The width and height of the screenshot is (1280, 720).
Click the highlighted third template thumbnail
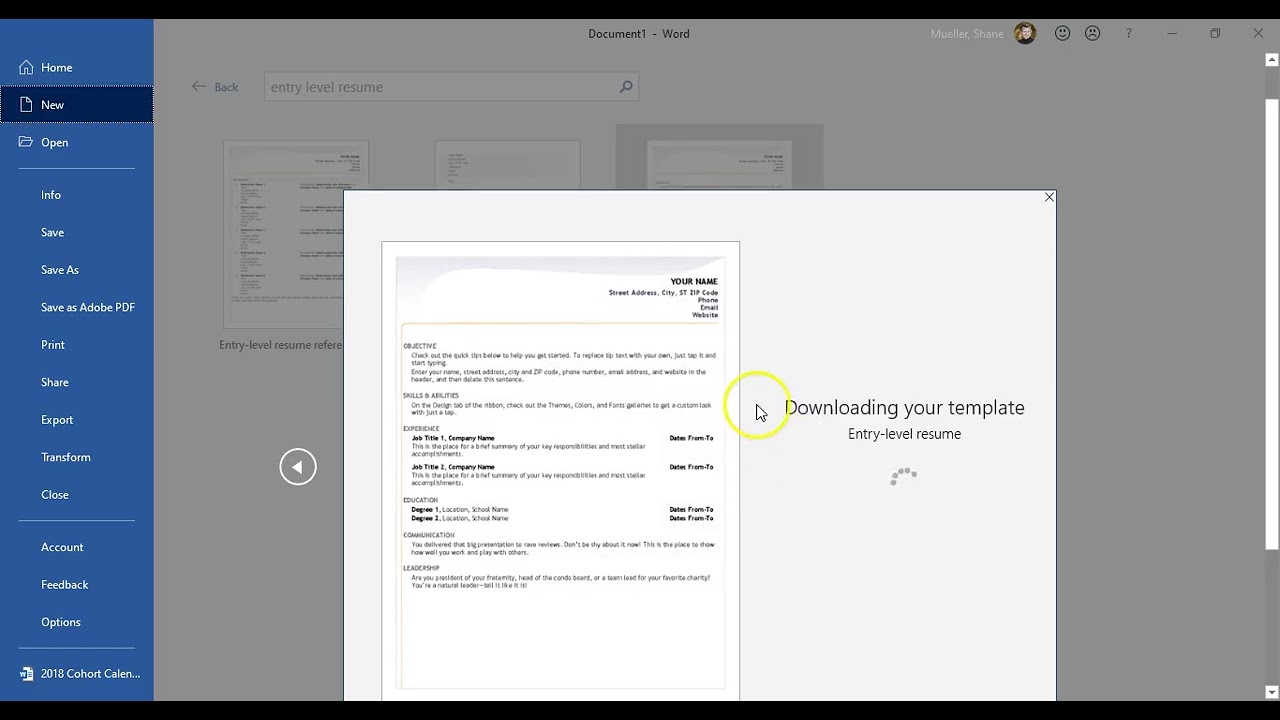[719, 157]
